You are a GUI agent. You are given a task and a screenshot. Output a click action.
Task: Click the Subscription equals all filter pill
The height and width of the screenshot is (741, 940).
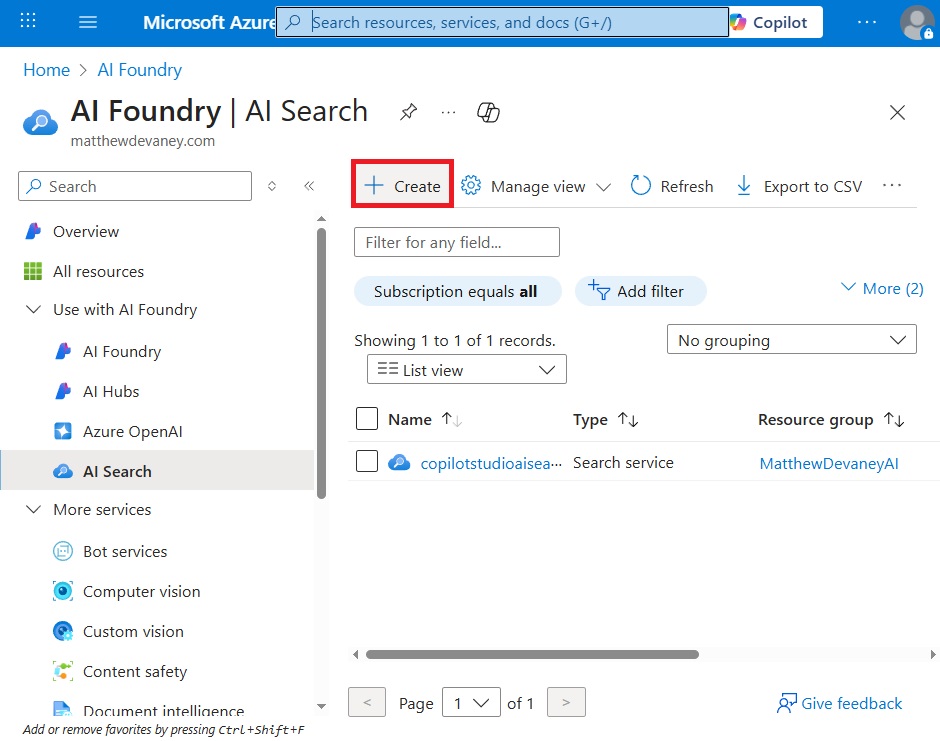pyautogui.click(x=457, y=291)
